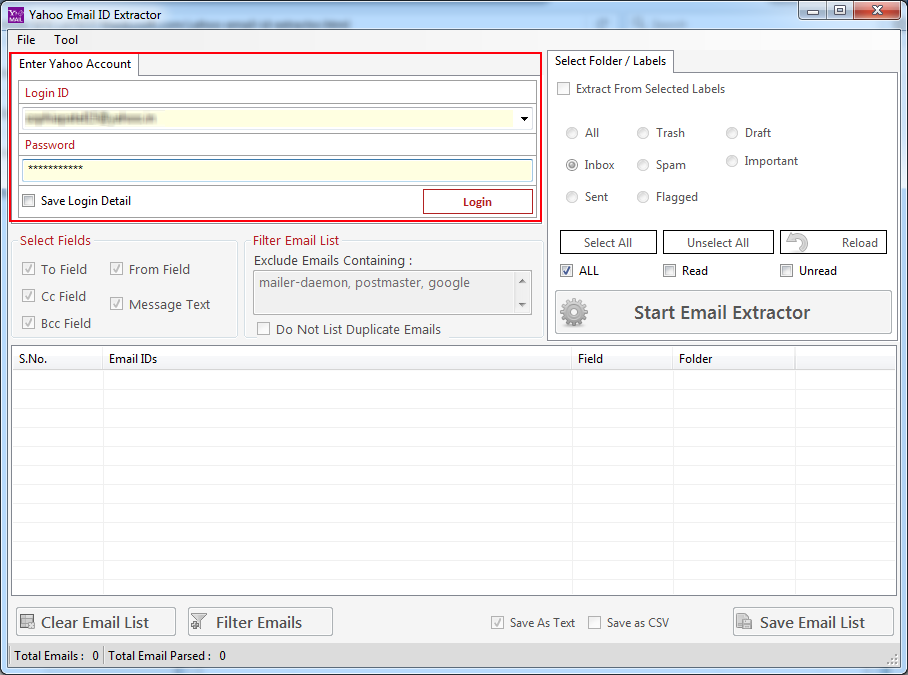Image resolution: width=908 pixels, height=675 pixels.
Task: Select the Flagged radio button
Action: pos(643,197)
